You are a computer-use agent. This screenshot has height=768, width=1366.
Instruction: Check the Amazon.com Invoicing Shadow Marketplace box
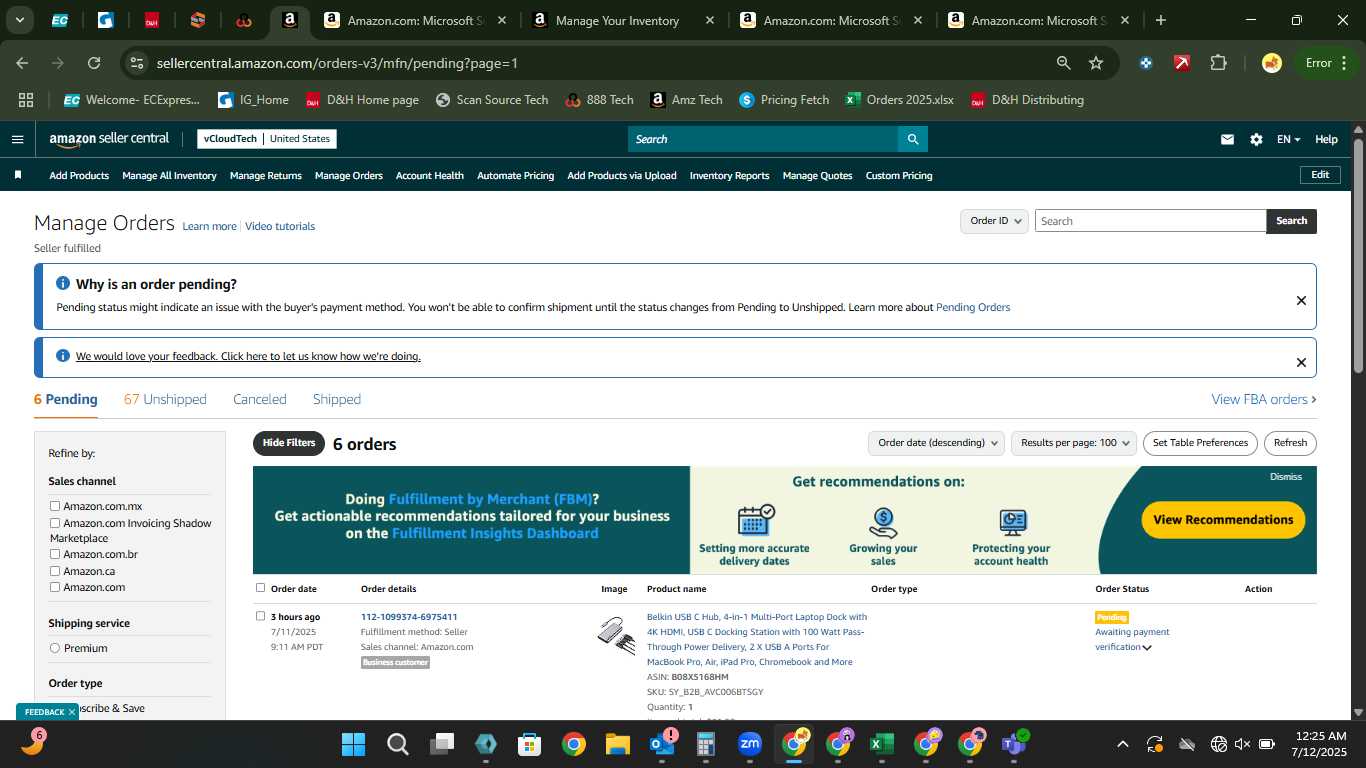point(55,523)
